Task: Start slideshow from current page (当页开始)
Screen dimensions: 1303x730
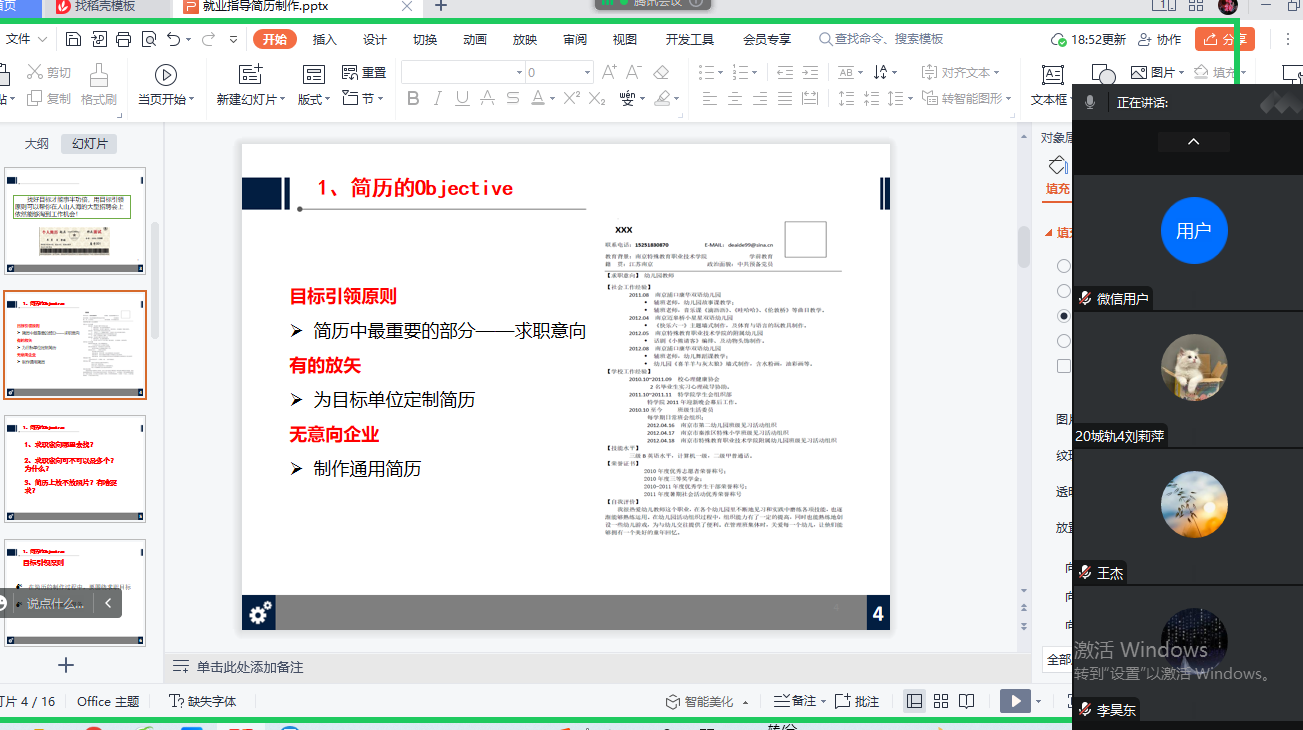Action: [x=166, y=75]
